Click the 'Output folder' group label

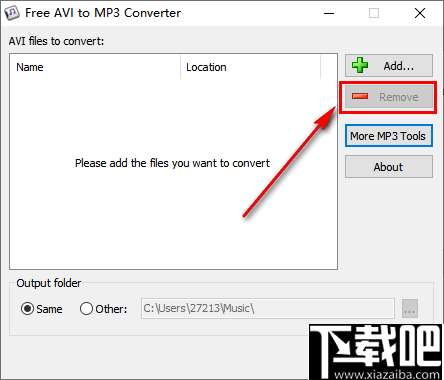click(x=49, y=283)
